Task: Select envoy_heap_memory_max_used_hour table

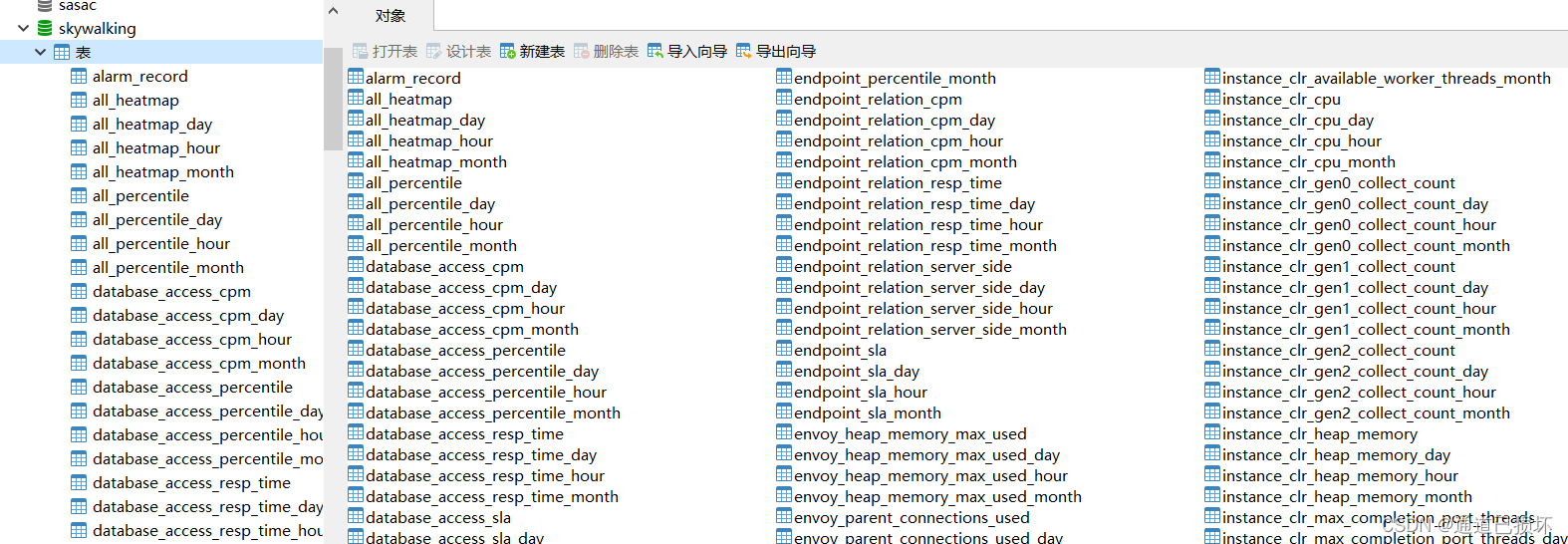Action: (930, 475)
